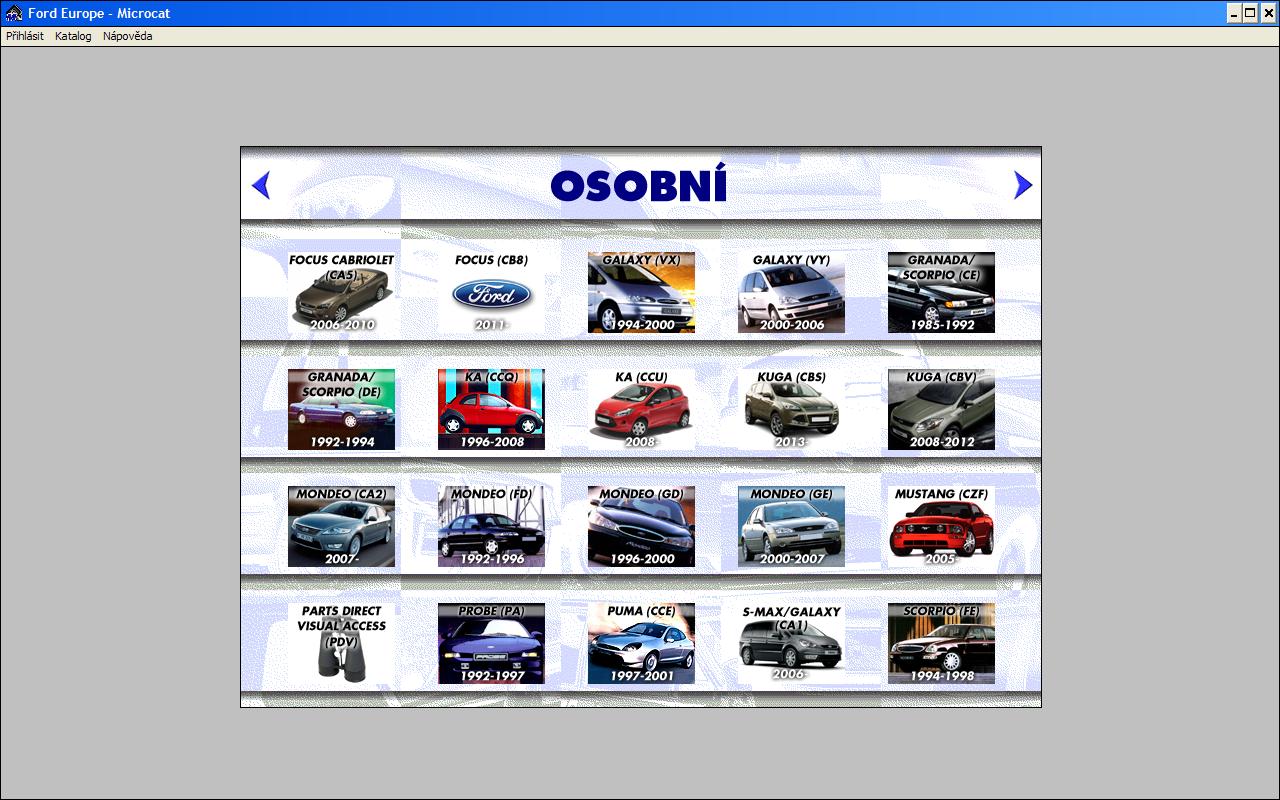Open the Přihlásit menu
The image size is (1280, 800).
click(25, 36)
